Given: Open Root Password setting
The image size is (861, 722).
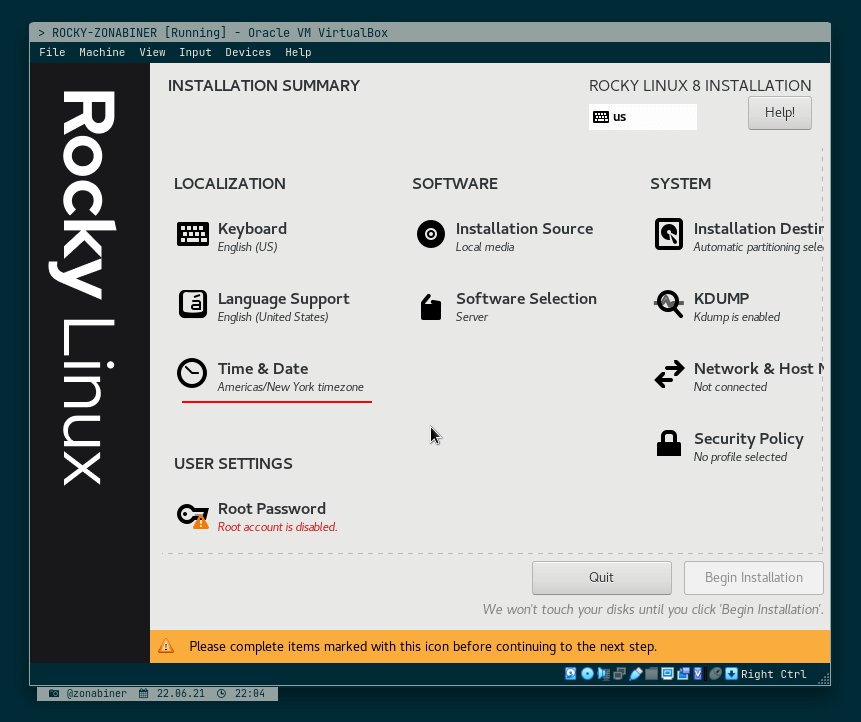Looking at the screenshot, I should pos(257,517).
